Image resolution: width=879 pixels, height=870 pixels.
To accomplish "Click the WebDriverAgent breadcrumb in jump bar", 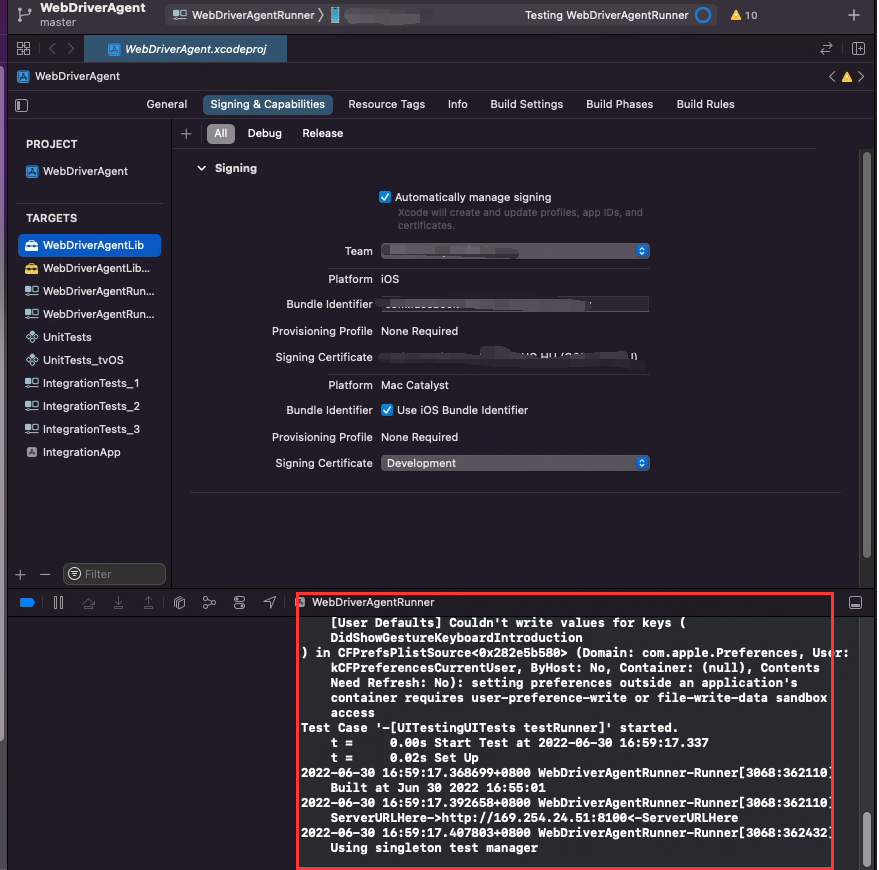I will pyautogui.click(x=69, y=77).
